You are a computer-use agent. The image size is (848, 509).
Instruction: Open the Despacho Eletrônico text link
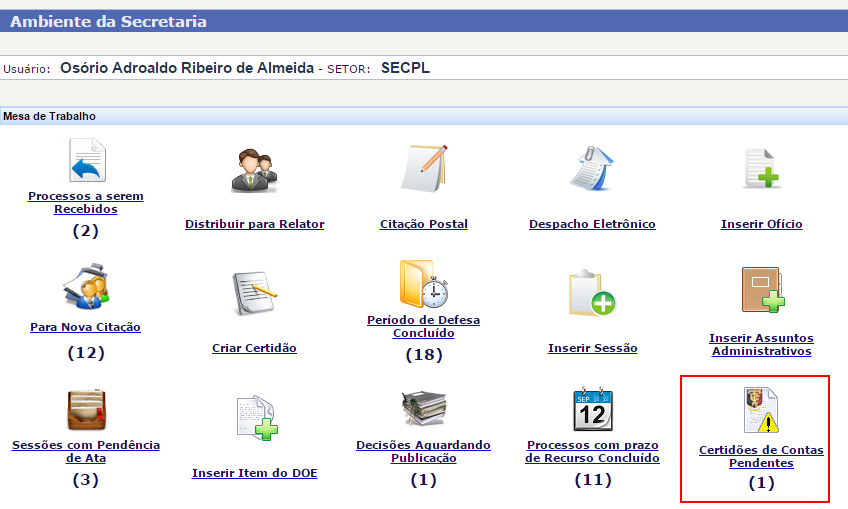592,224
